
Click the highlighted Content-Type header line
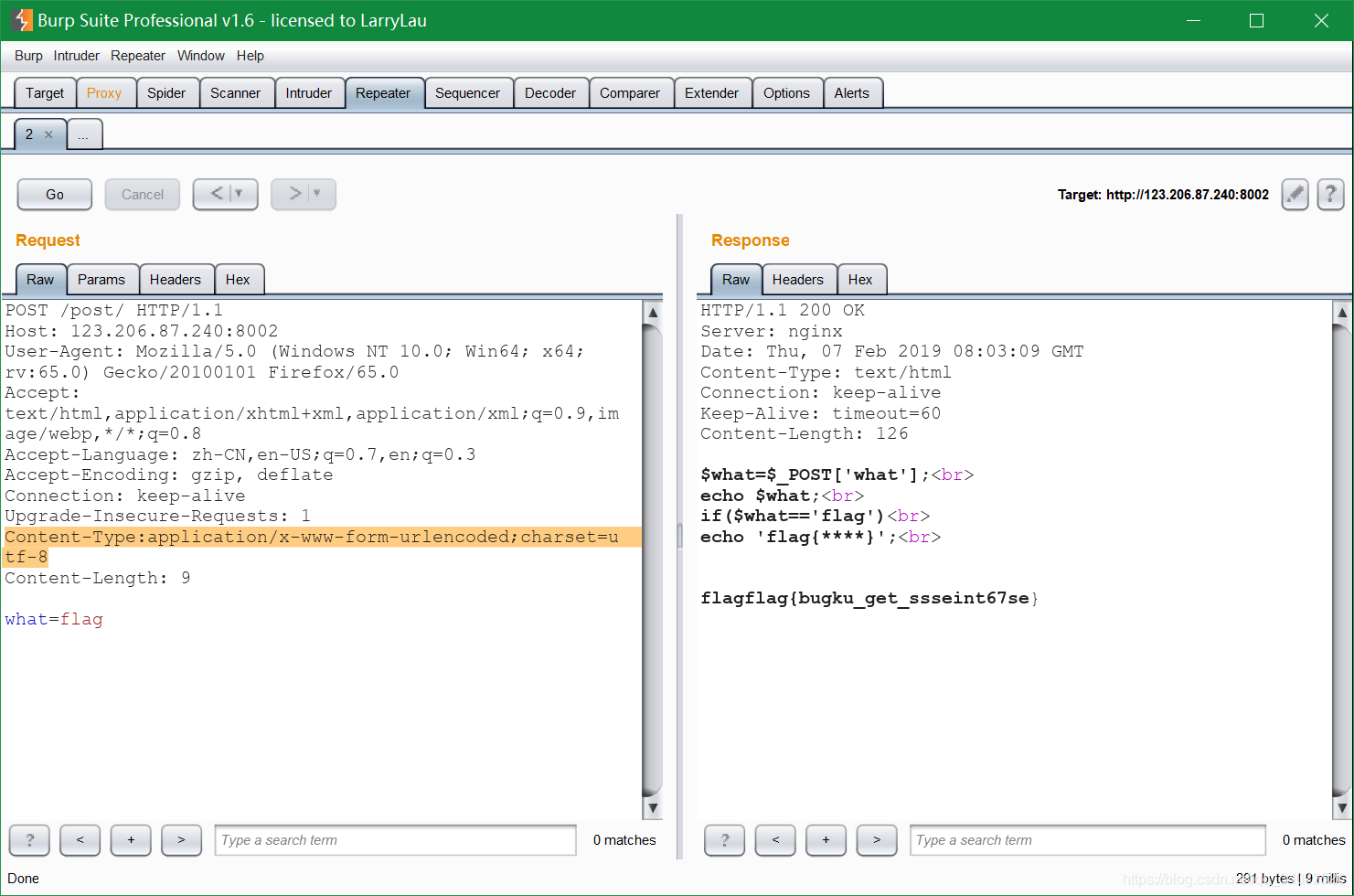[322, 547]
